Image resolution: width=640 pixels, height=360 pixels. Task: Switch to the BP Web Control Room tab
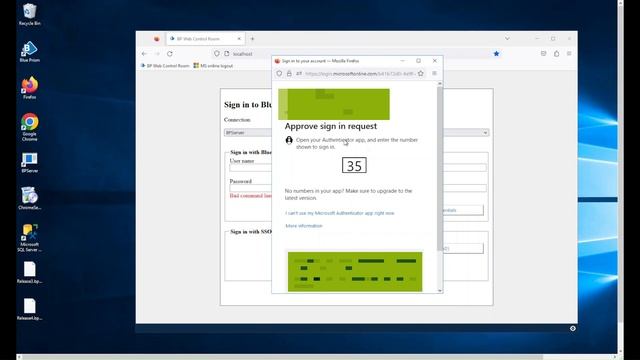pos(206,39)
